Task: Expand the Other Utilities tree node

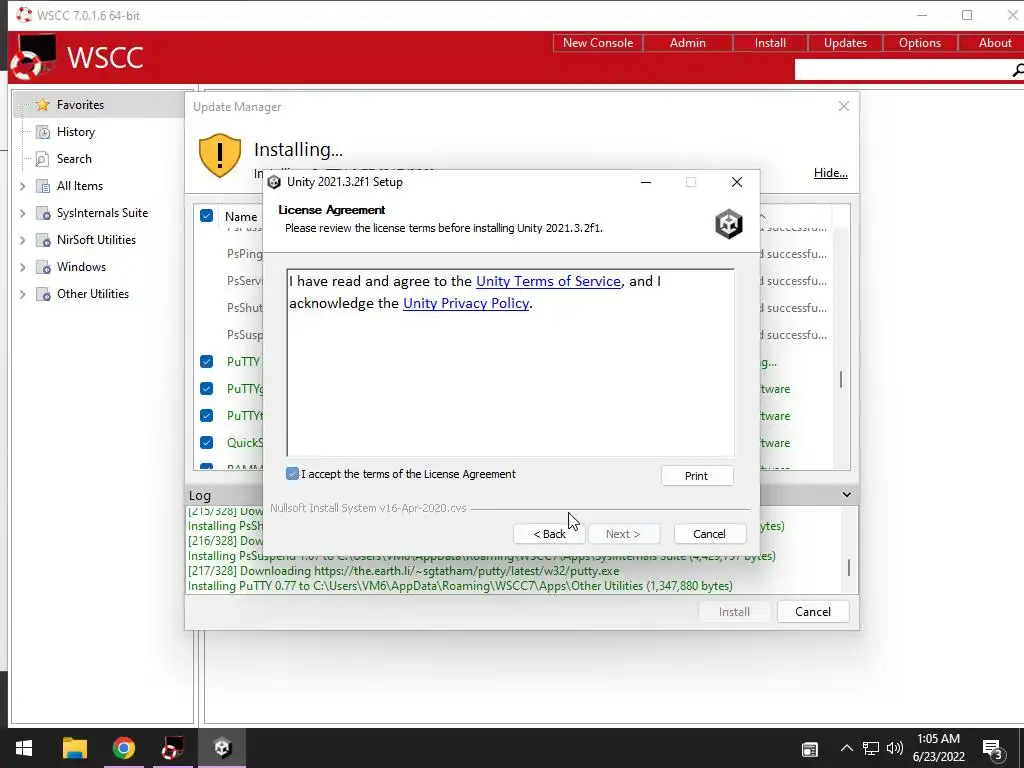Action: [23, 295]
